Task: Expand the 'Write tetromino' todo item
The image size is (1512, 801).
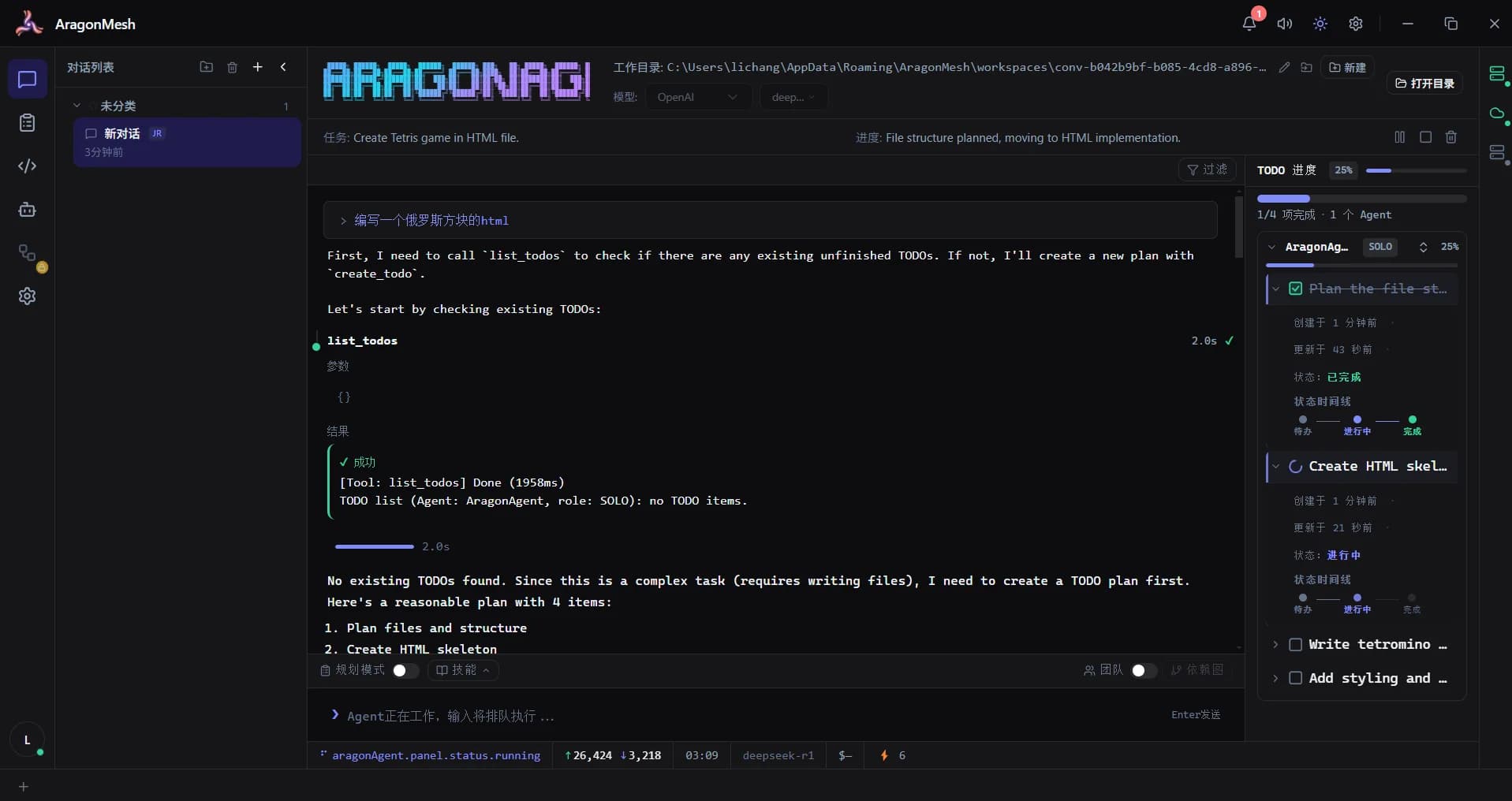Action: click(1275, 645)
